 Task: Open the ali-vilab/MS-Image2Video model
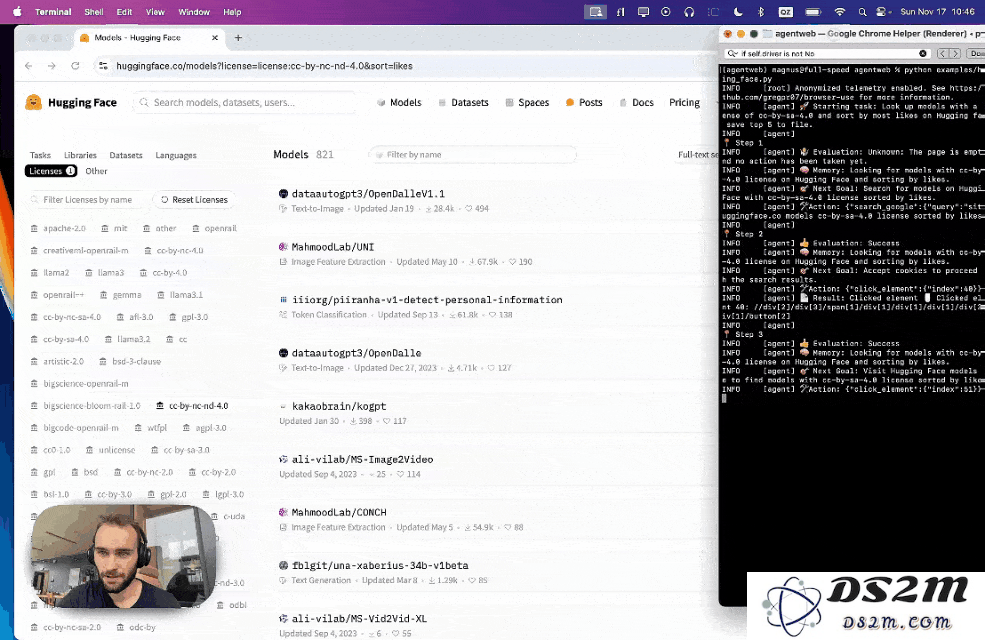click(362, 460)
